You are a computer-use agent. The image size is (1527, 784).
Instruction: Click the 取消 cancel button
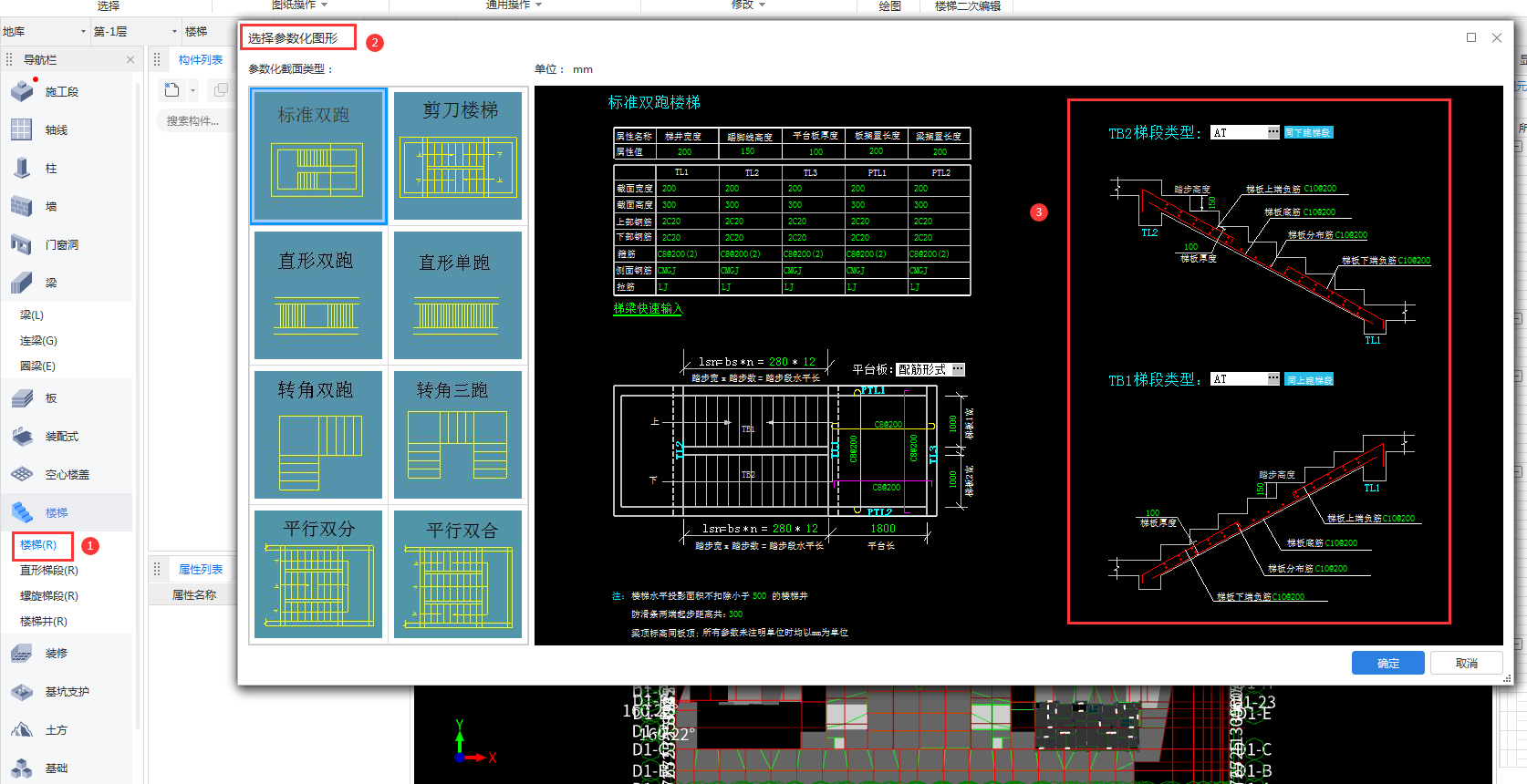coord(1467,663)
